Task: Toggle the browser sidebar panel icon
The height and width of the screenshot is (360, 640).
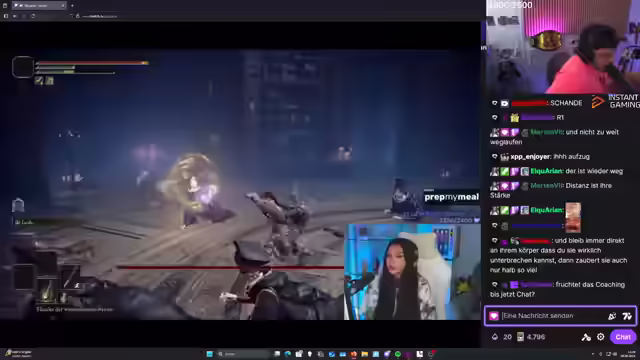Action: (5, 16)
